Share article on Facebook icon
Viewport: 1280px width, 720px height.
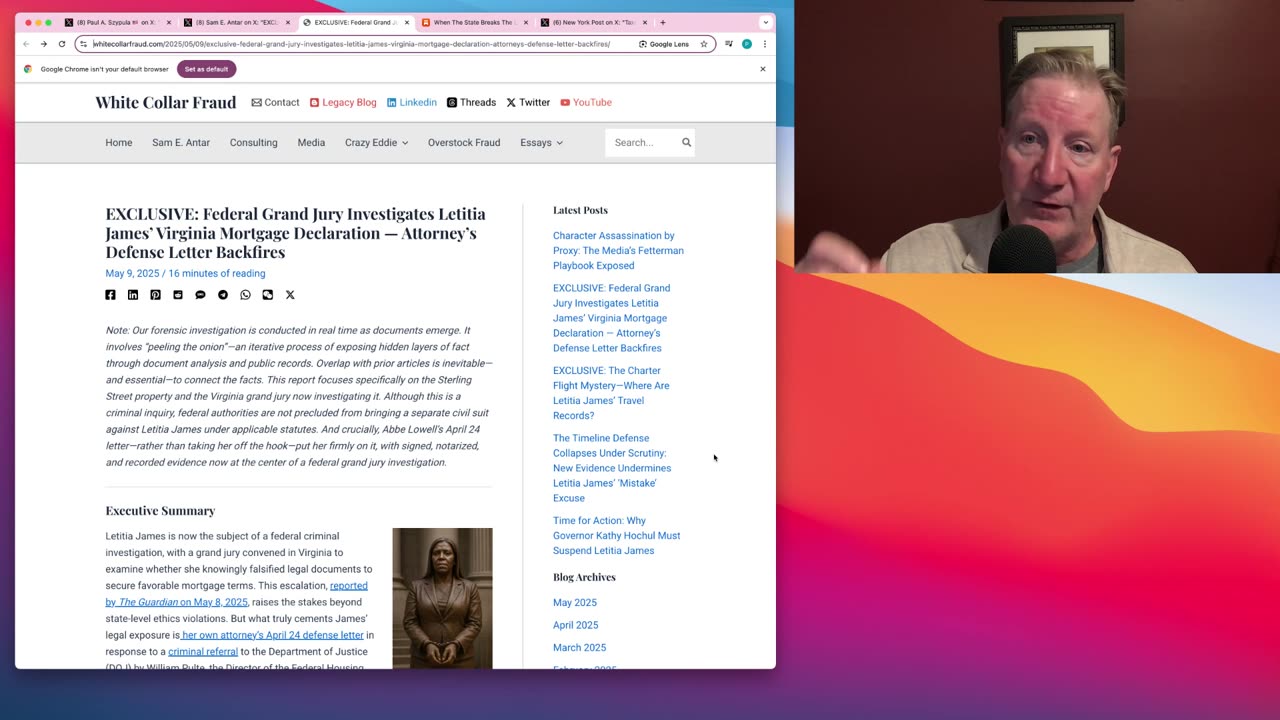tap(110, 295)
